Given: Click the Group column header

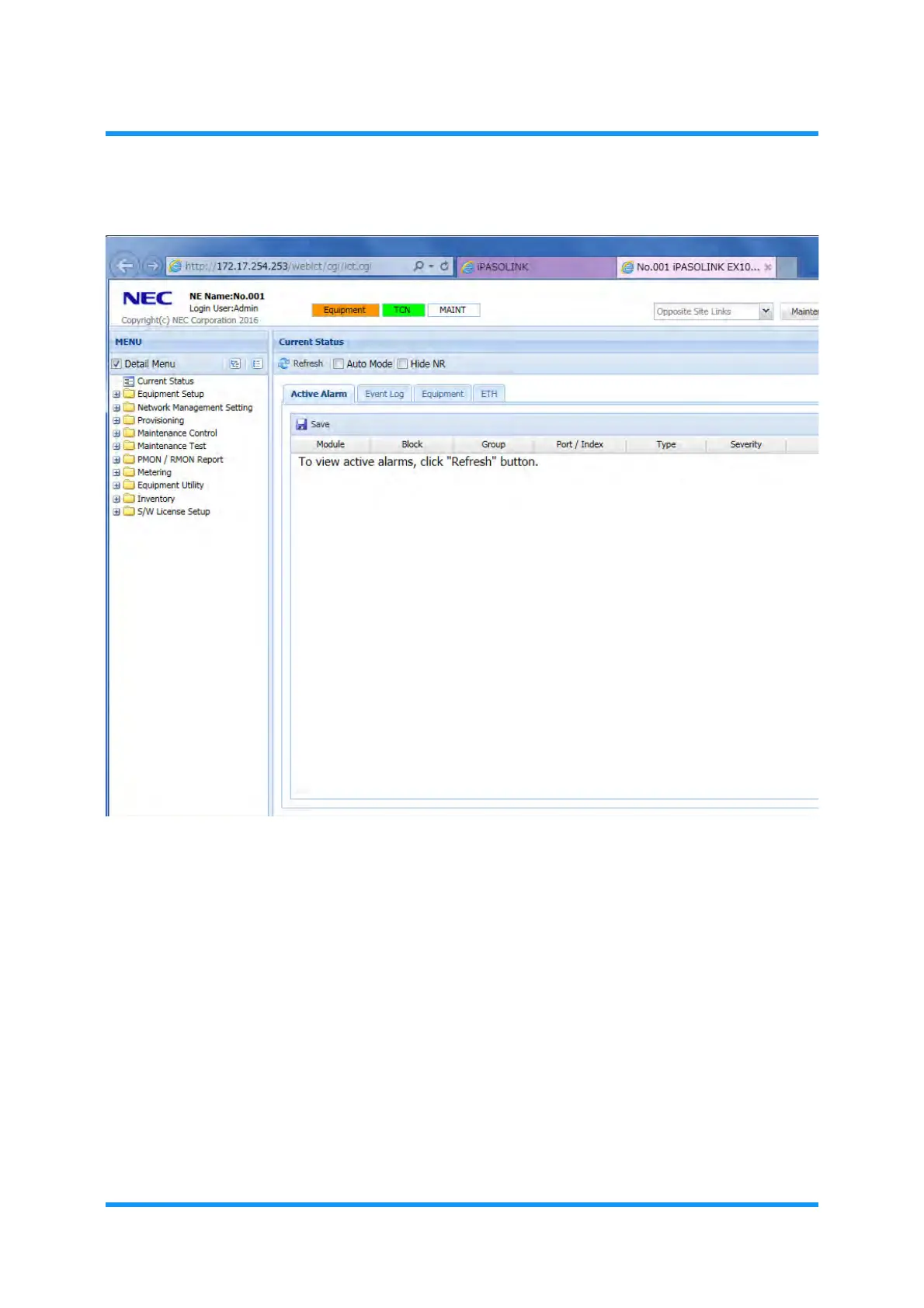Looking at the screenshot, I should tap(493, 444).
